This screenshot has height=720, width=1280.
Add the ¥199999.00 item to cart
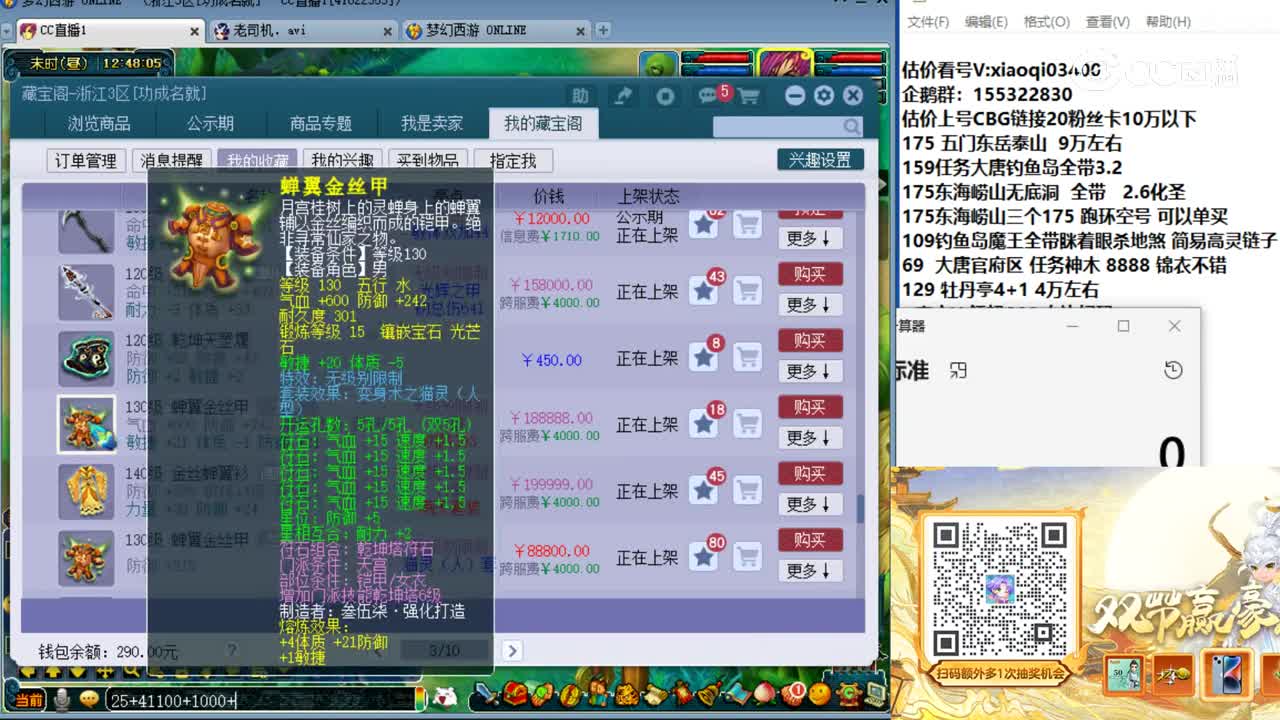[x=747, y=490]
